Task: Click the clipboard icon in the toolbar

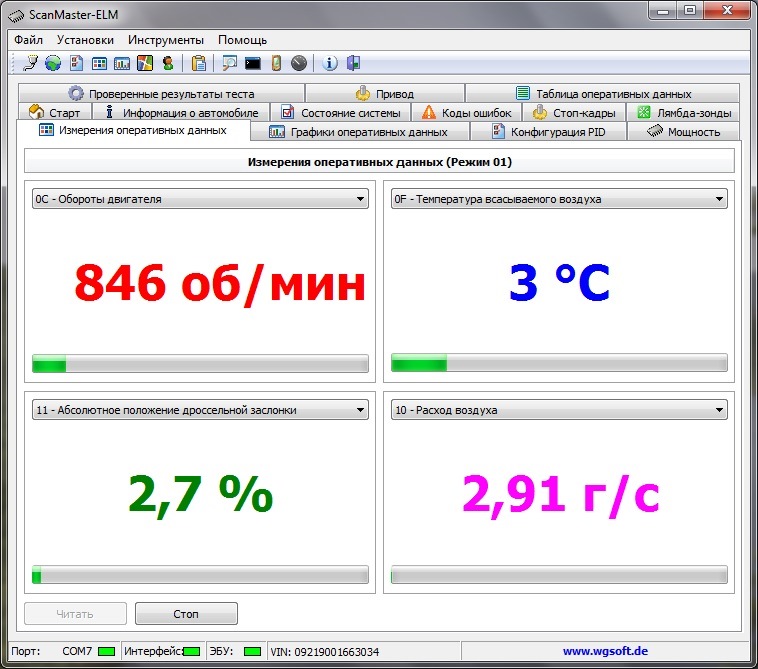Action: [199, 63]
